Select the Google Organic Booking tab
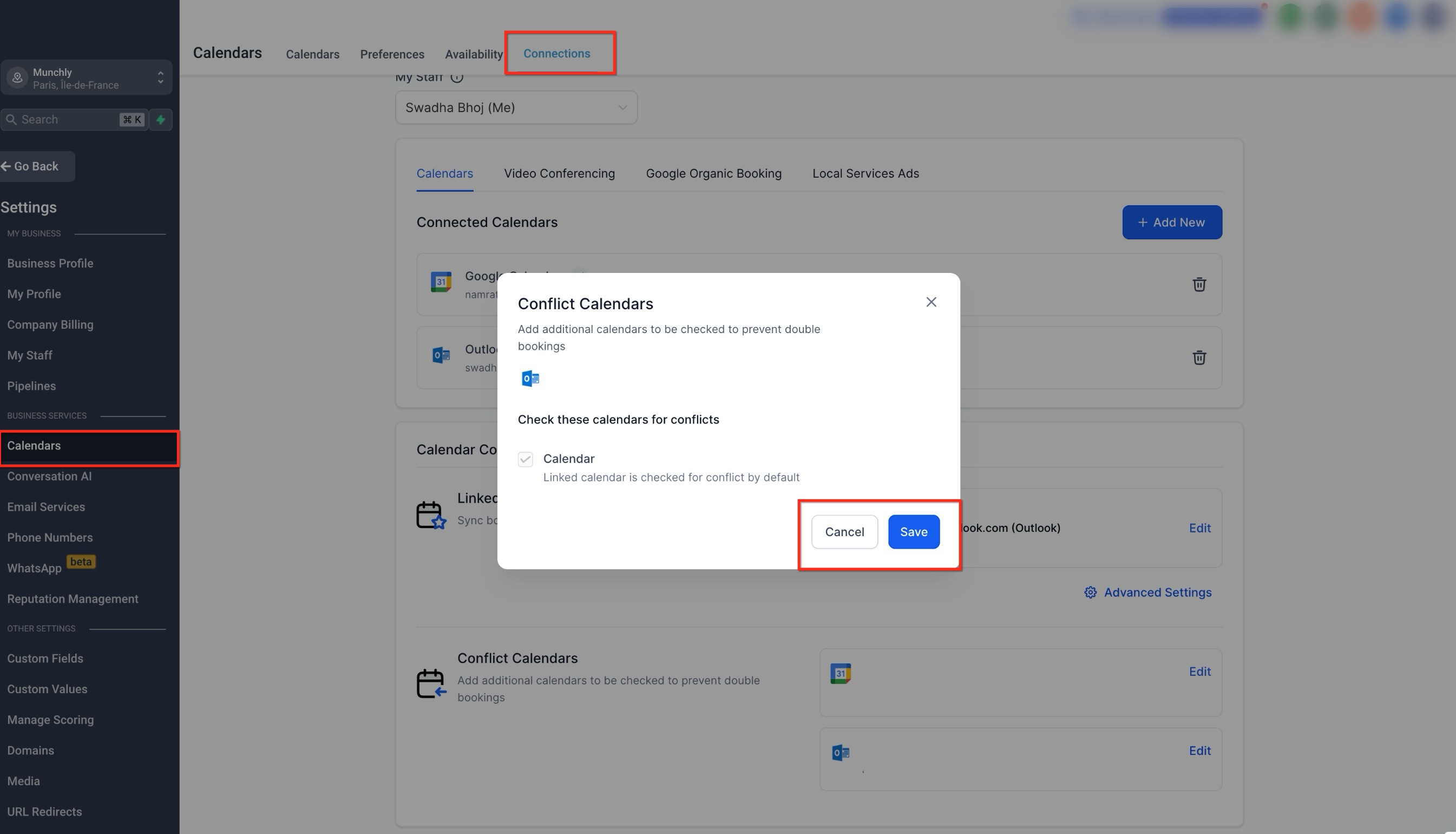This screenshot has width=1456, height=834. click(x=713, y=173)
